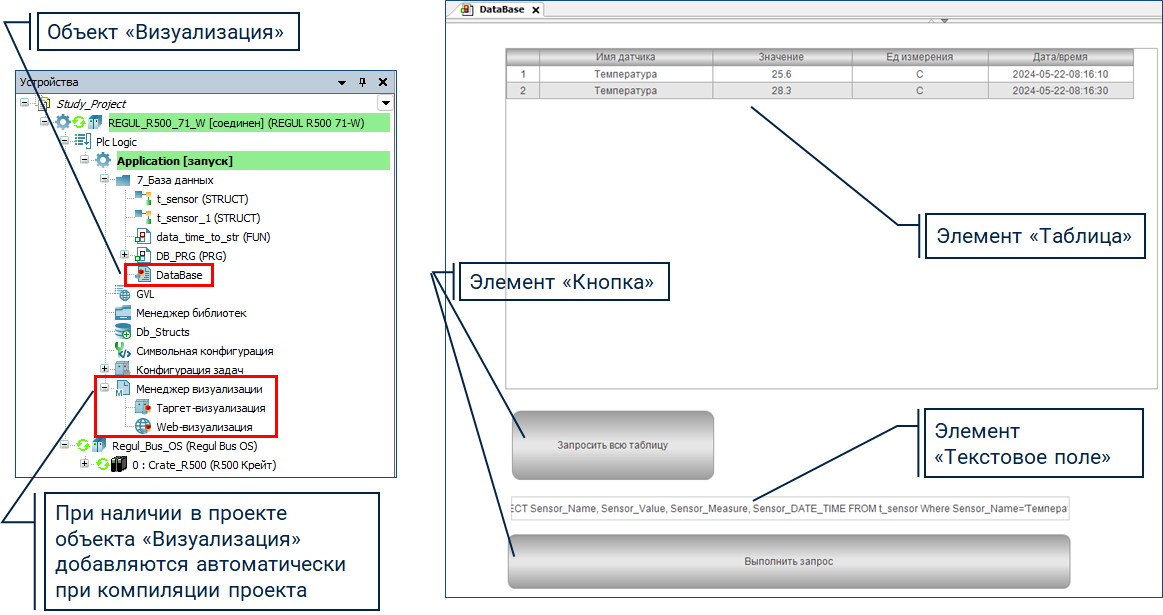This screenshot has width=1163, height=615.
Task: Close the DataBase tab
Action: 535,10
